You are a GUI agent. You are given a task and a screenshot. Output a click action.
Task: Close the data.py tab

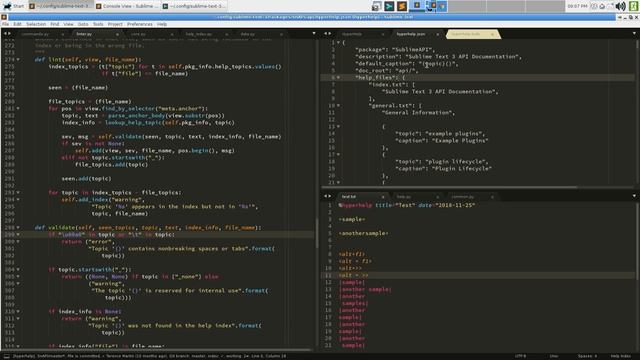pos(281,34)
